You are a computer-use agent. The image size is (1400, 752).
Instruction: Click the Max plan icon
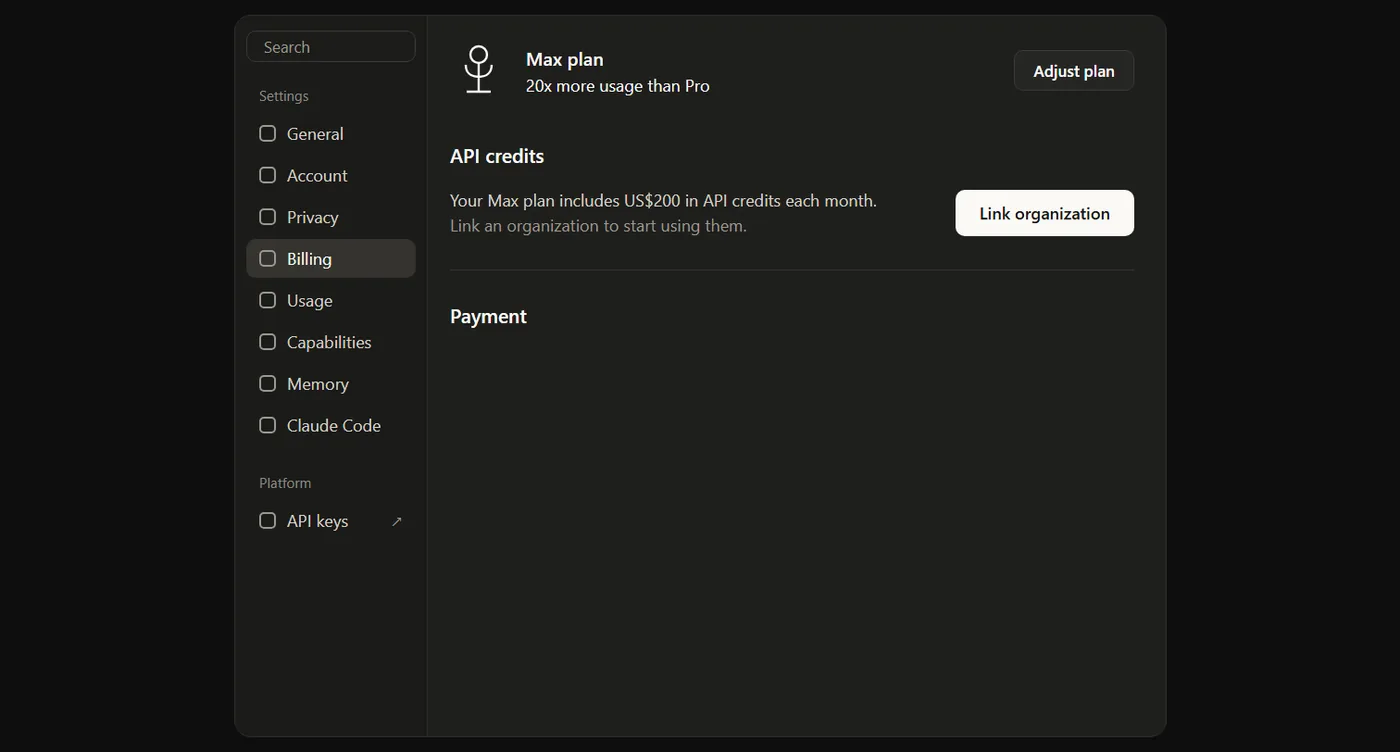pos(479,70)
